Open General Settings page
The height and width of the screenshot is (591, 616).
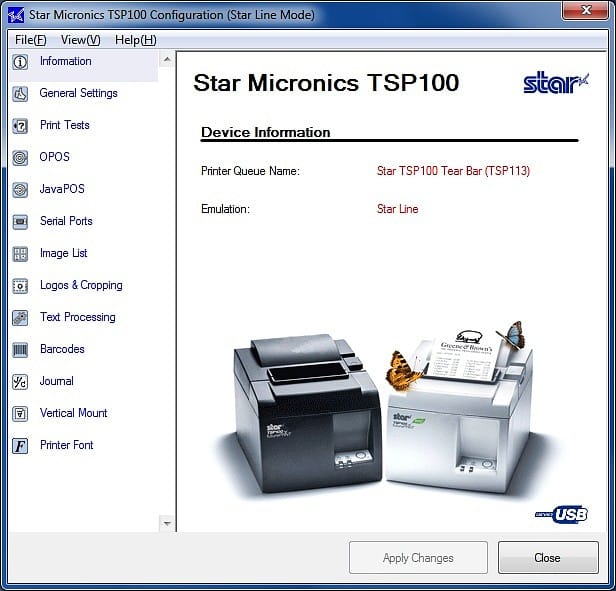pyautogui.click(x=79, y=93)
